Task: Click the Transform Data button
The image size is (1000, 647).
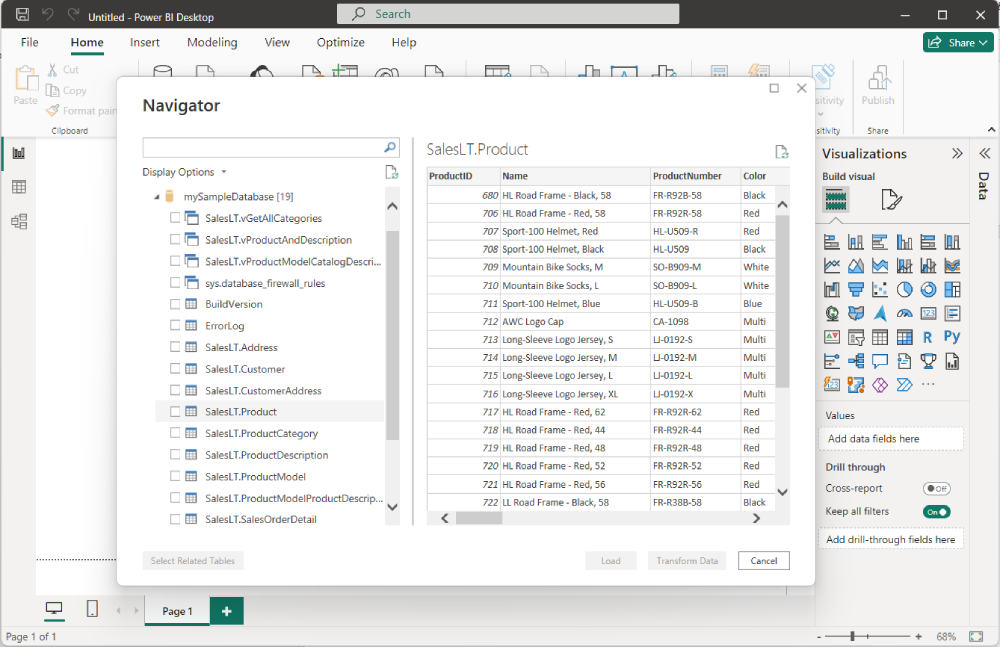Action: 687,561
